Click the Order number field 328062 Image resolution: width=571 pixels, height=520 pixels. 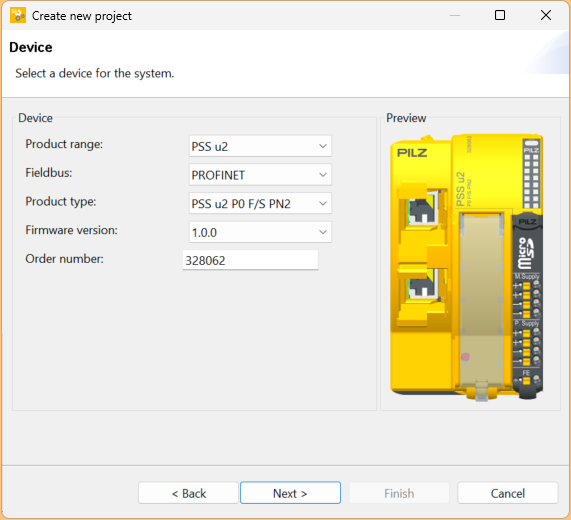click(250, 260)
